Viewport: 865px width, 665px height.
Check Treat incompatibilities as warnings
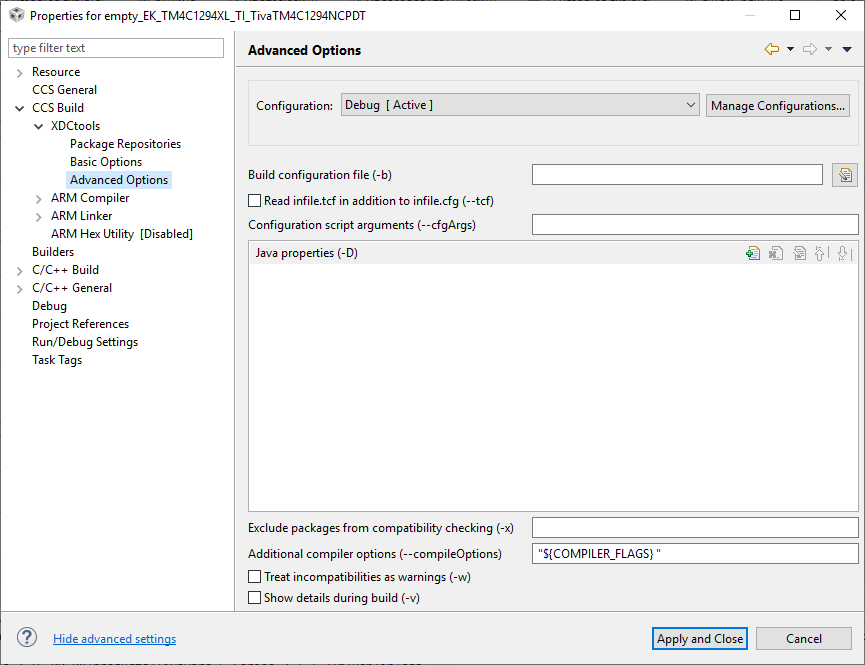point(254,577)
